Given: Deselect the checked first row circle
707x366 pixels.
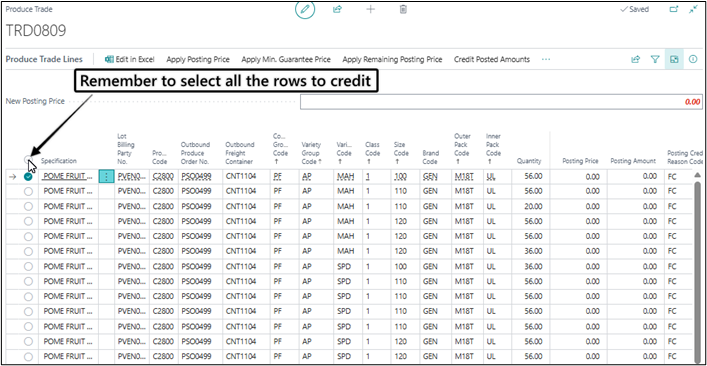Looking at the screenshot, I should 28,177.
